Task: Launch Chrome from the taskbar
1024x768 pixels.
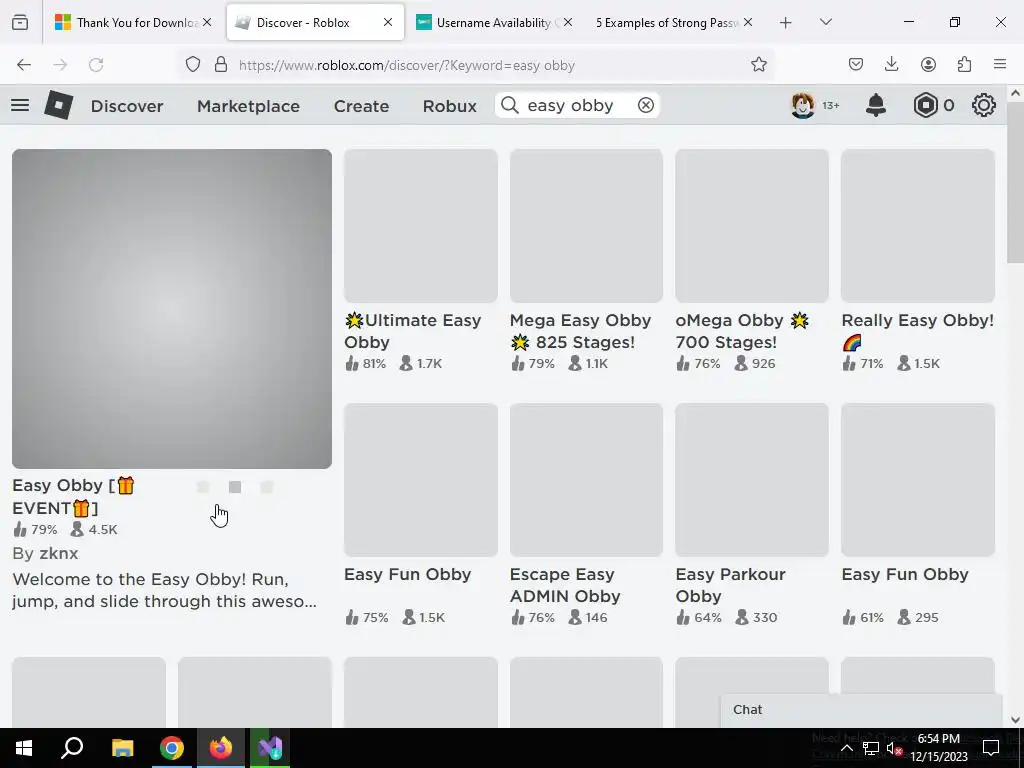Action: pyautogui.click(x=172, y=748)
